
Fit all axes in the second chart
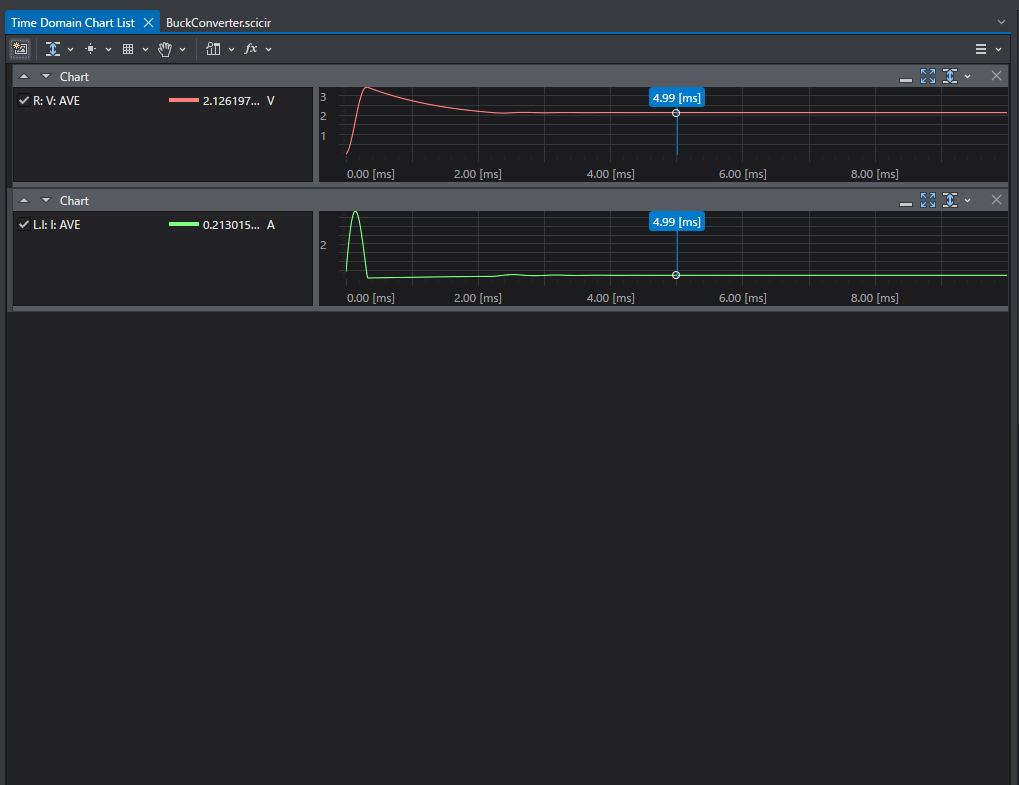[x=928, y=200]
